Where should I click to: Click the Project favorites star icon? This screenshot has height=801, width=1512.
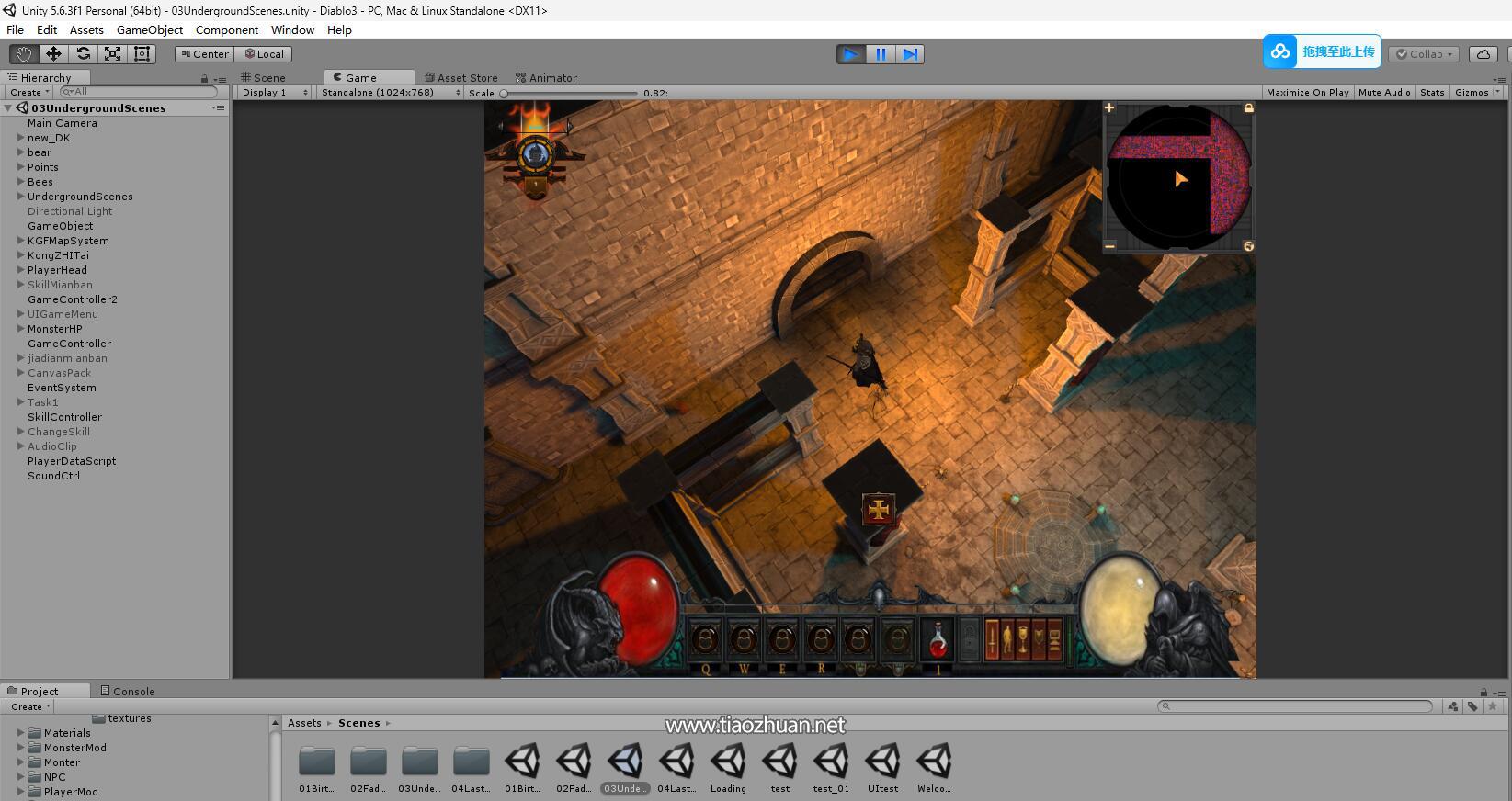point(1492,706)
